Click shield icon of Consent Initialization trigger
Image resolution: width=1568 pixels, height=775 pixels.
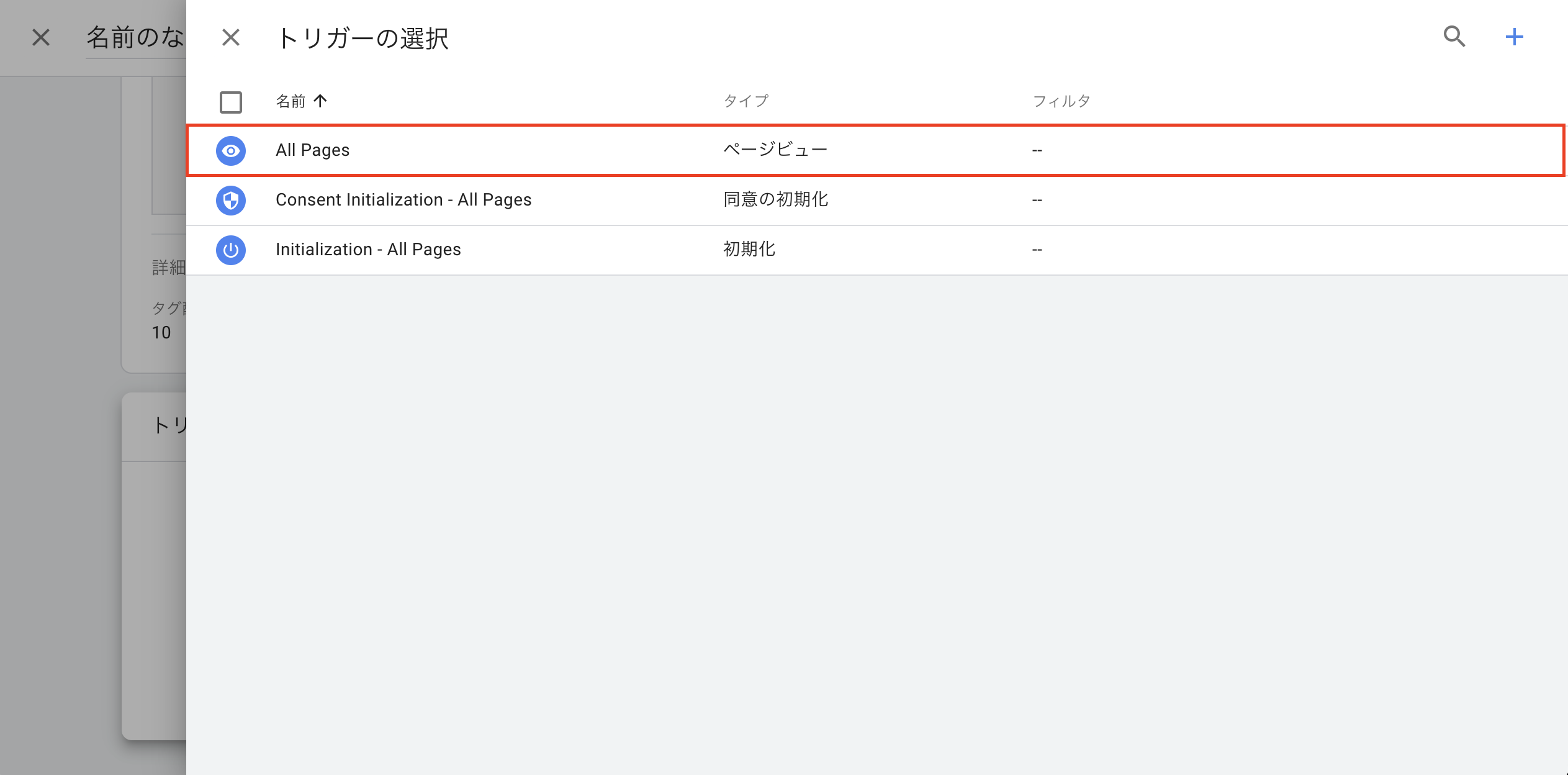[231, 200]
